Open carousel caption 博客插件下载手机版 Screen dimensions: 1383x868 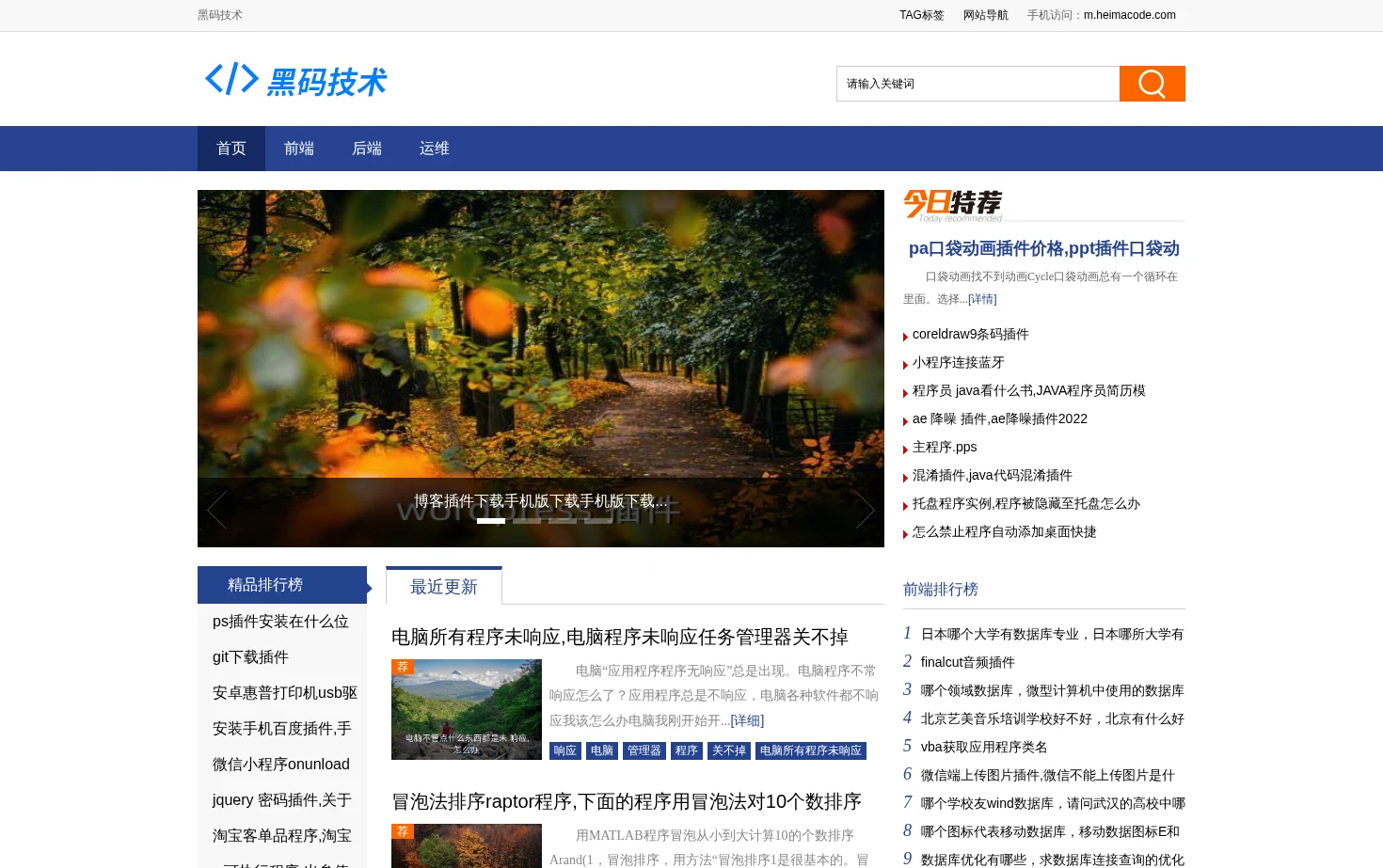[x=541, y=501]
